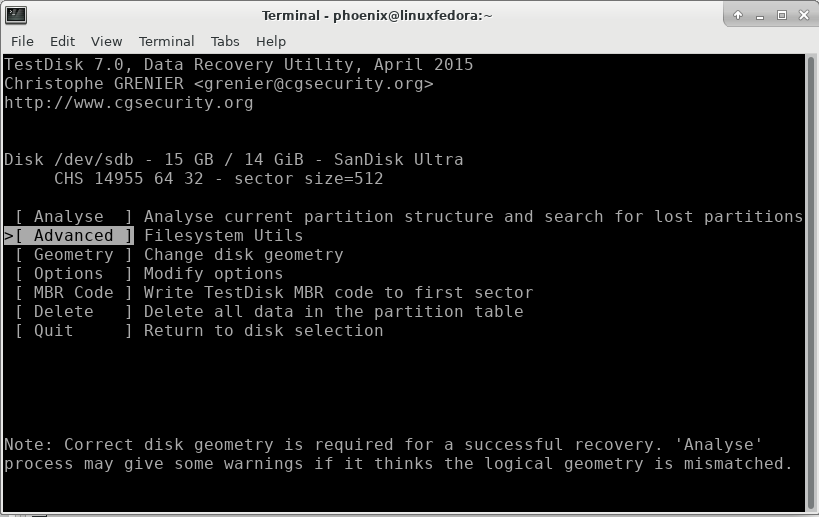Choose the Options entry in TestDisk
The height and width of the screenshot is (517, 819).
tap(74, 274)
